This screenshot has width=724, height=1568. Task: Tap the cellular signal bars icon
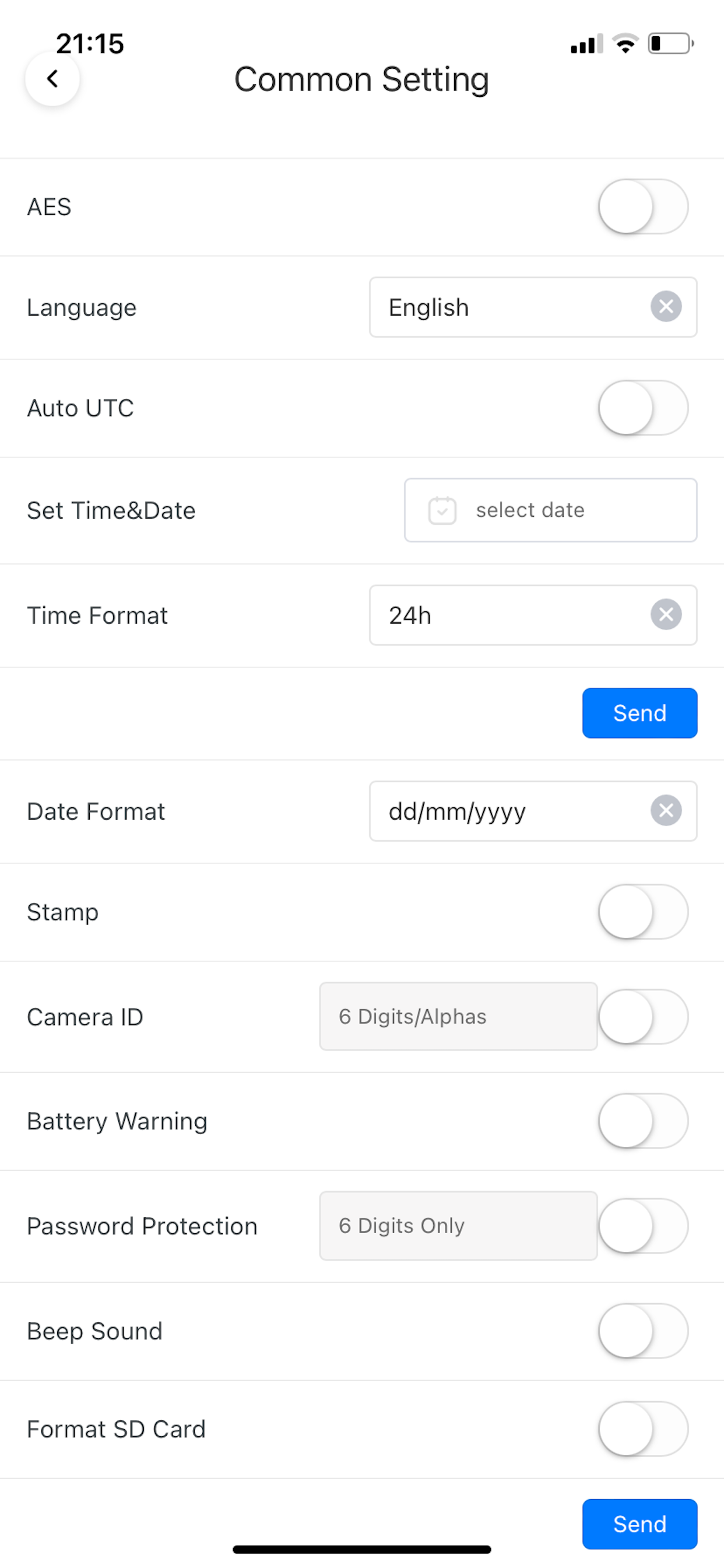click(586, 44)
